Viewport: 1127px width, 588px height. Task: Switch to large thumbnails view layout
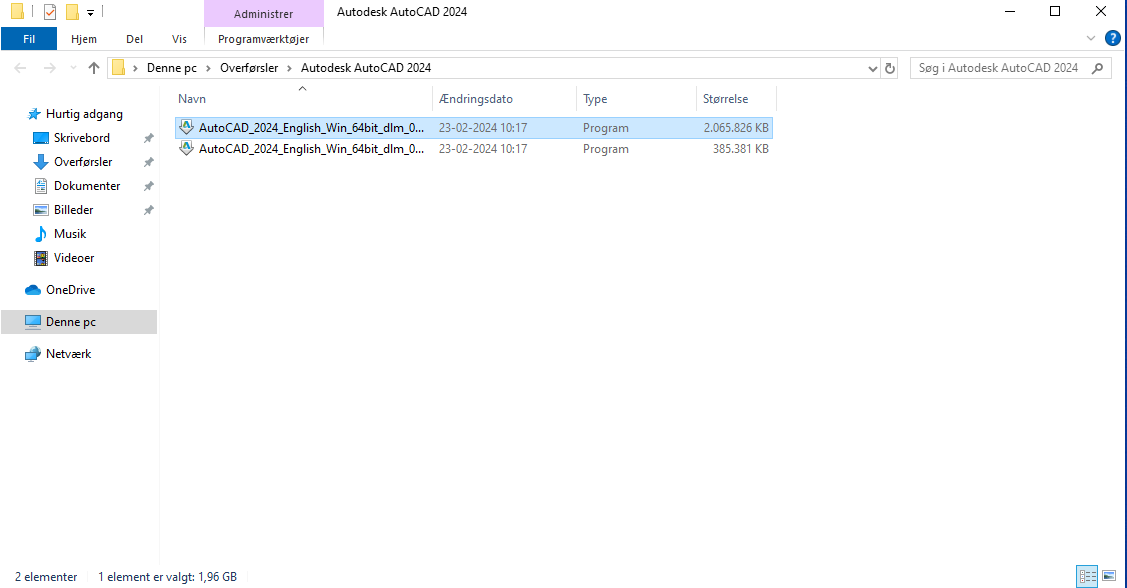pos(1109,576)
